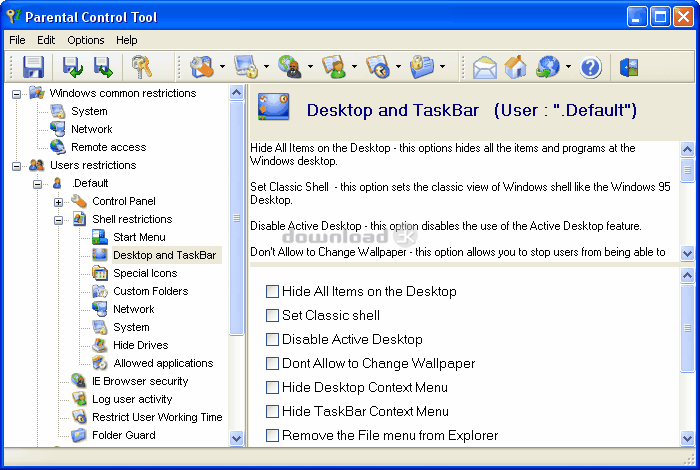Click the options list scrollbar thumb
This screenshot has height=470, width=700.
click(687, 328)
